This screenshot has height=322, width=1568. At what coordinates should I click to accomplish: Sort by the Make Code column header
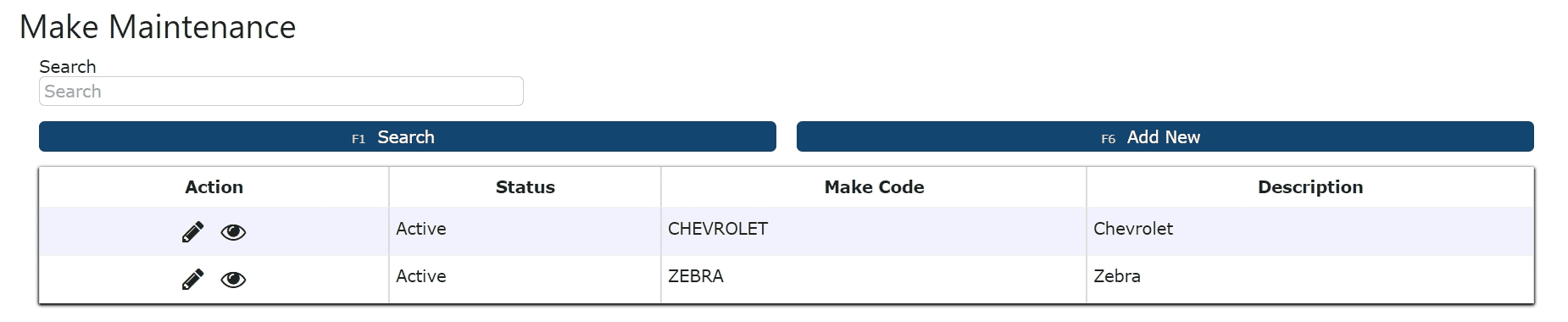point(874,187)
